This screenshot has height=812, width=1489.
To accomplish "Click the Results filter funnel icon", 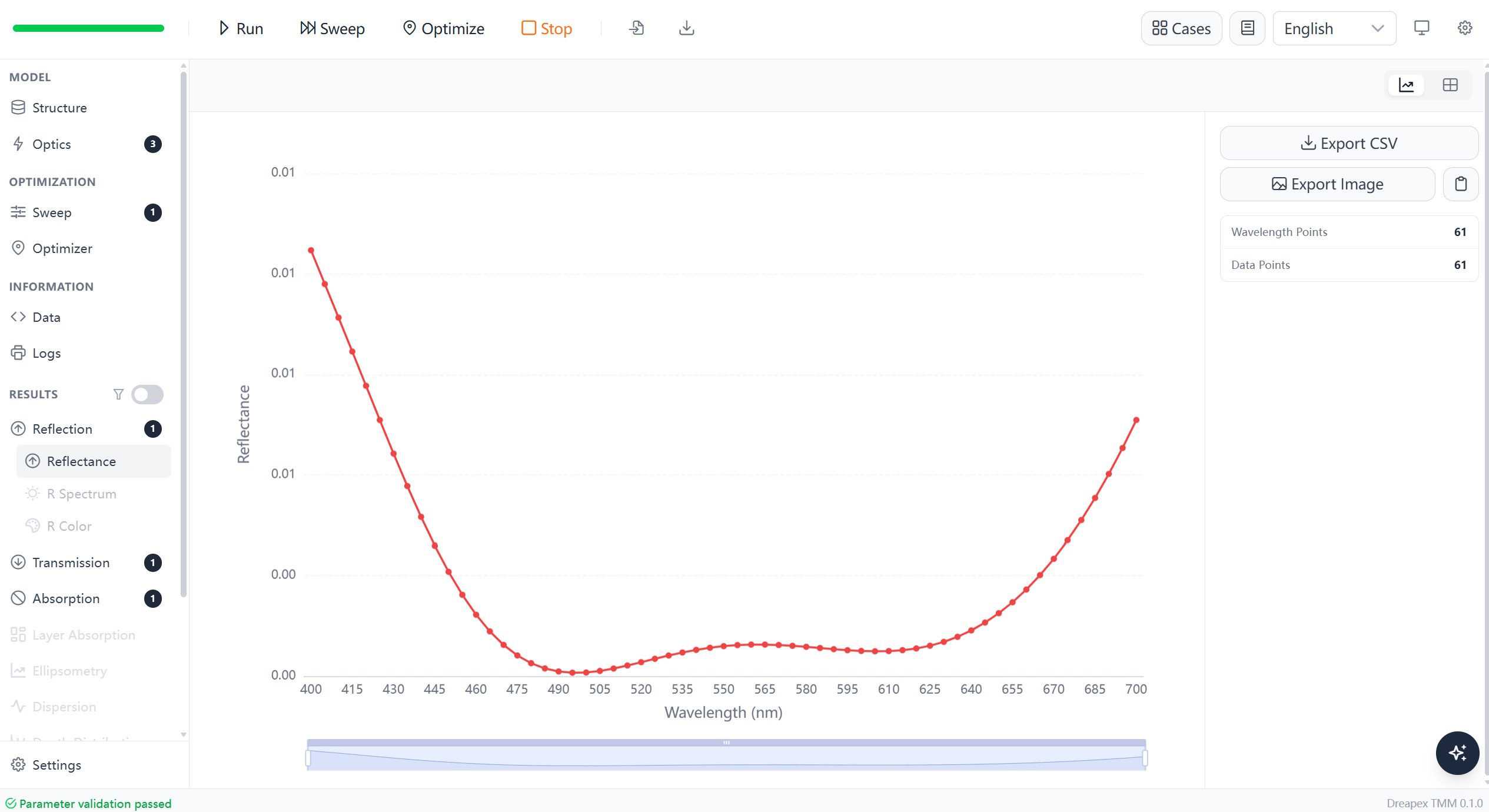I will pyautogui.click(x=118, y=394).
